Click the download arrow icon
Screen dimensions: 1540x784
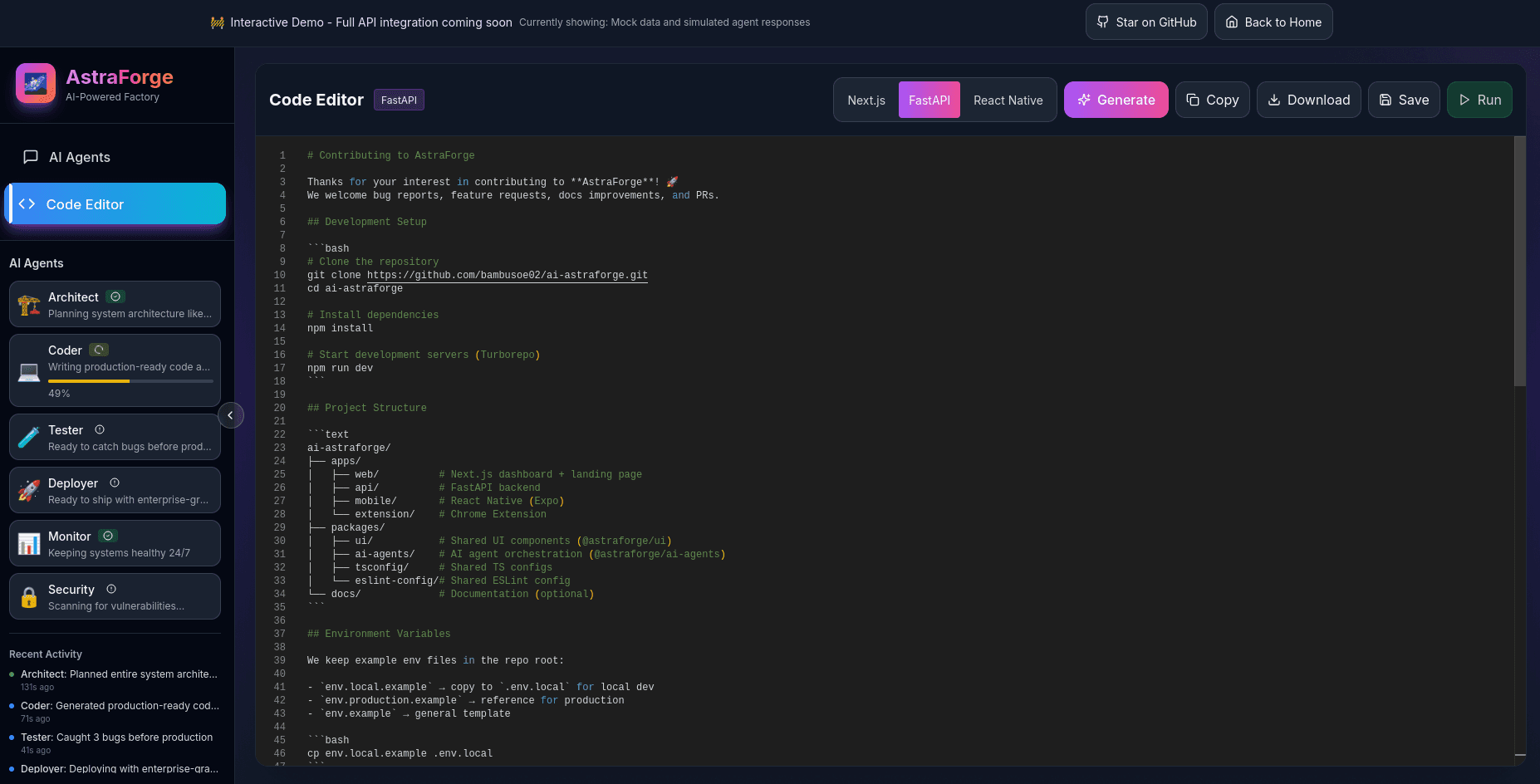click(1274, 100)
